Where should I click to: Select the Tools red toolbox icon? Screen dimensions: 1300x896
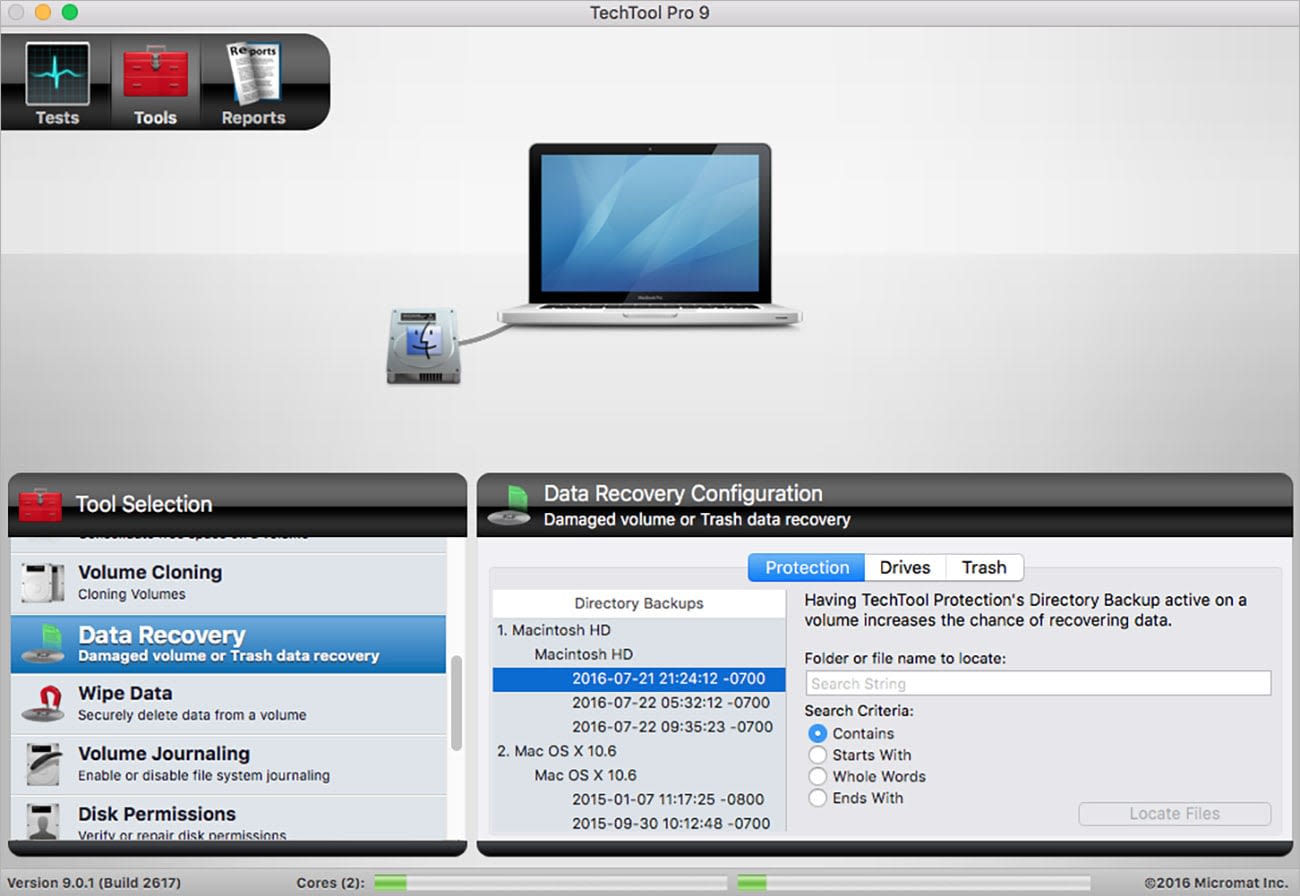[x=155, y=74]
